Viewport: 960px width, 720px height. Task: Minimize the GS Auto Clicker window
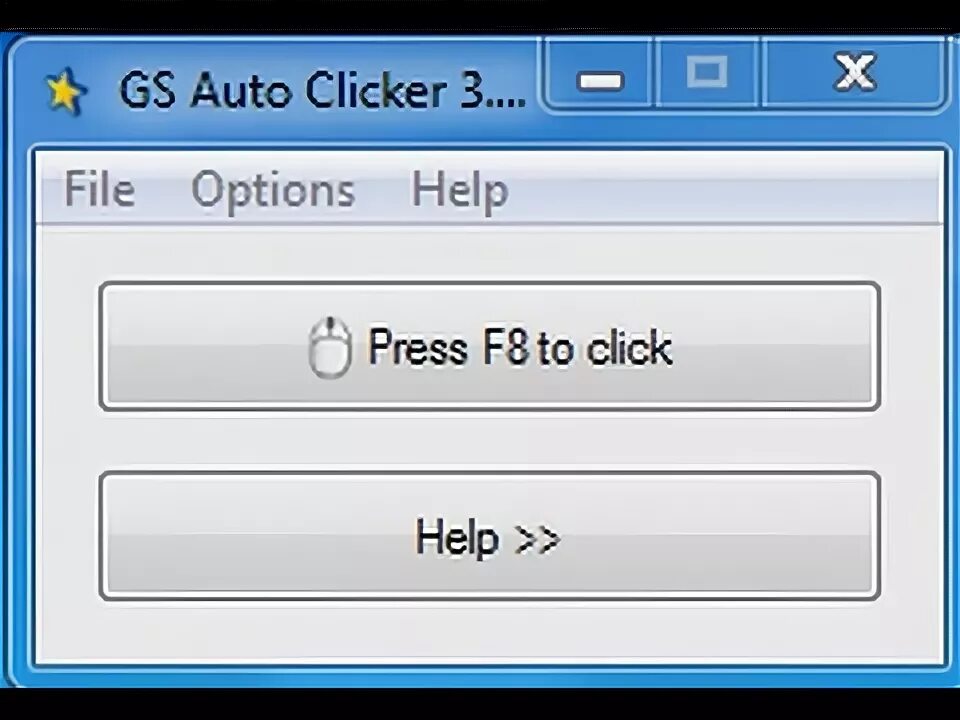tap(600, 77)
